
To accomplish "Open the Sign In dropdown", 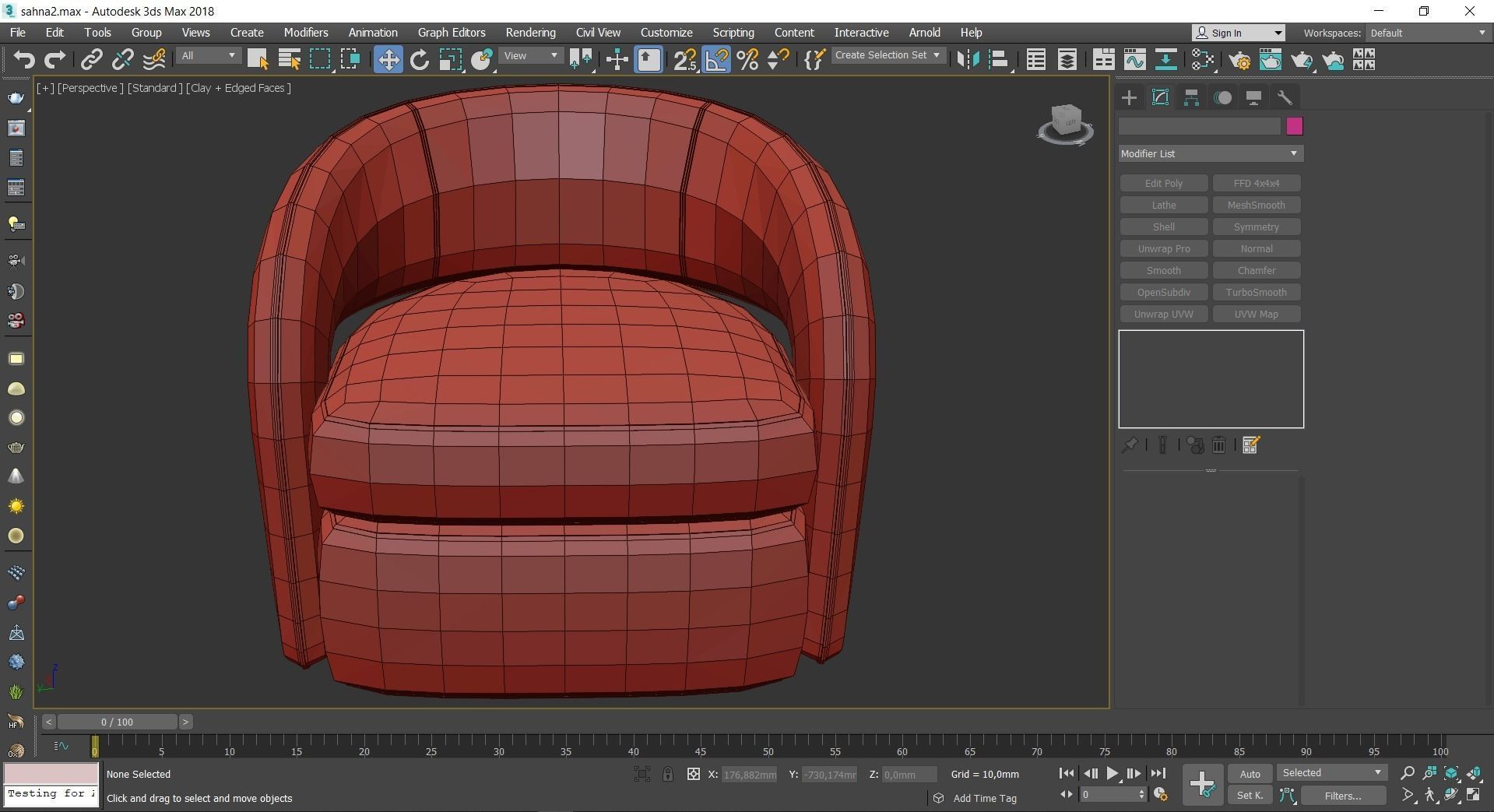I will 1239,33.
